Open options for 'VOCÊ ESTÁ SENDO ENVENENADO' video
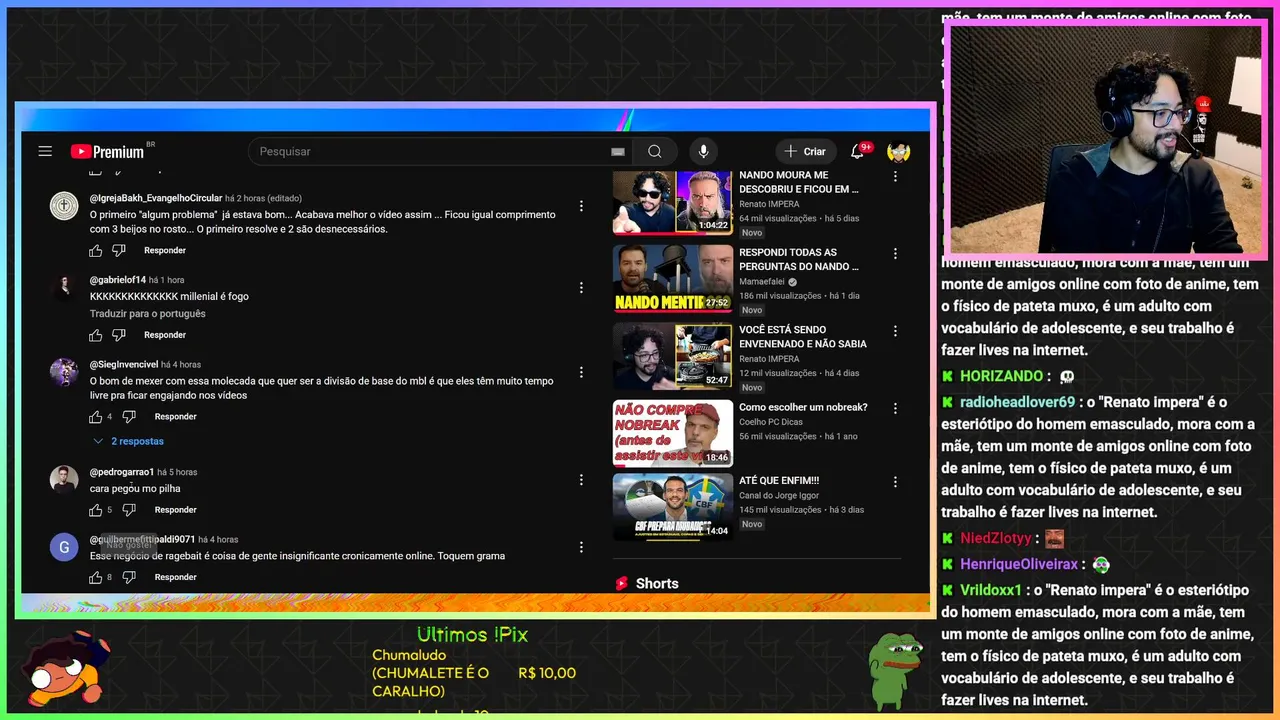 point(895,331)
